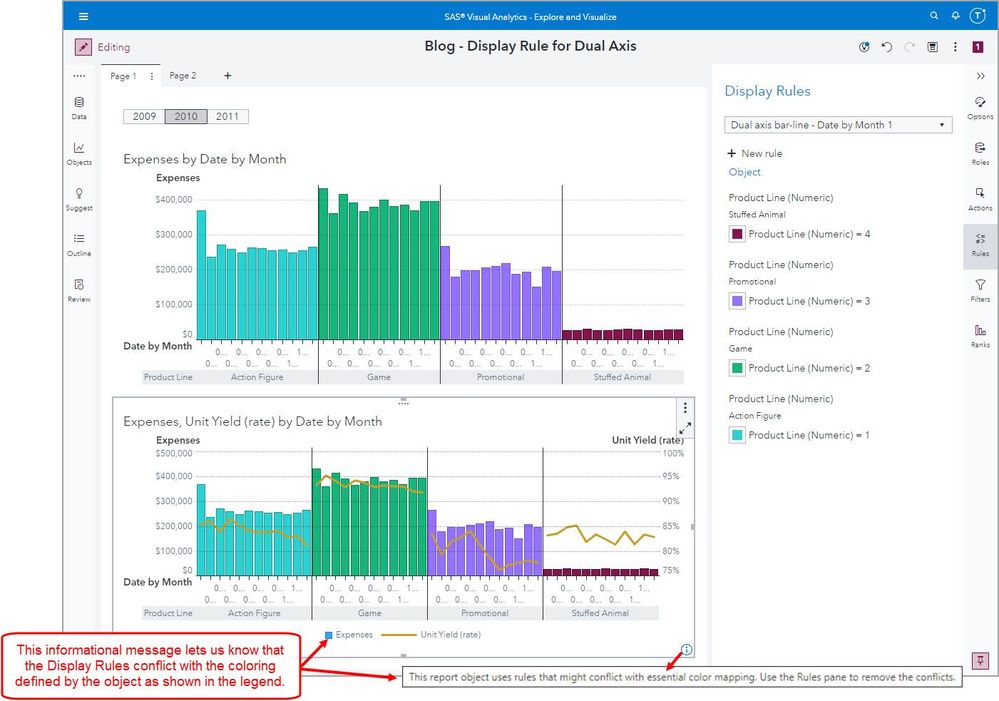Viewport: 999px width, 701px height.
Task: Switch to the Page 1 tab
Action: click(123, 76)
